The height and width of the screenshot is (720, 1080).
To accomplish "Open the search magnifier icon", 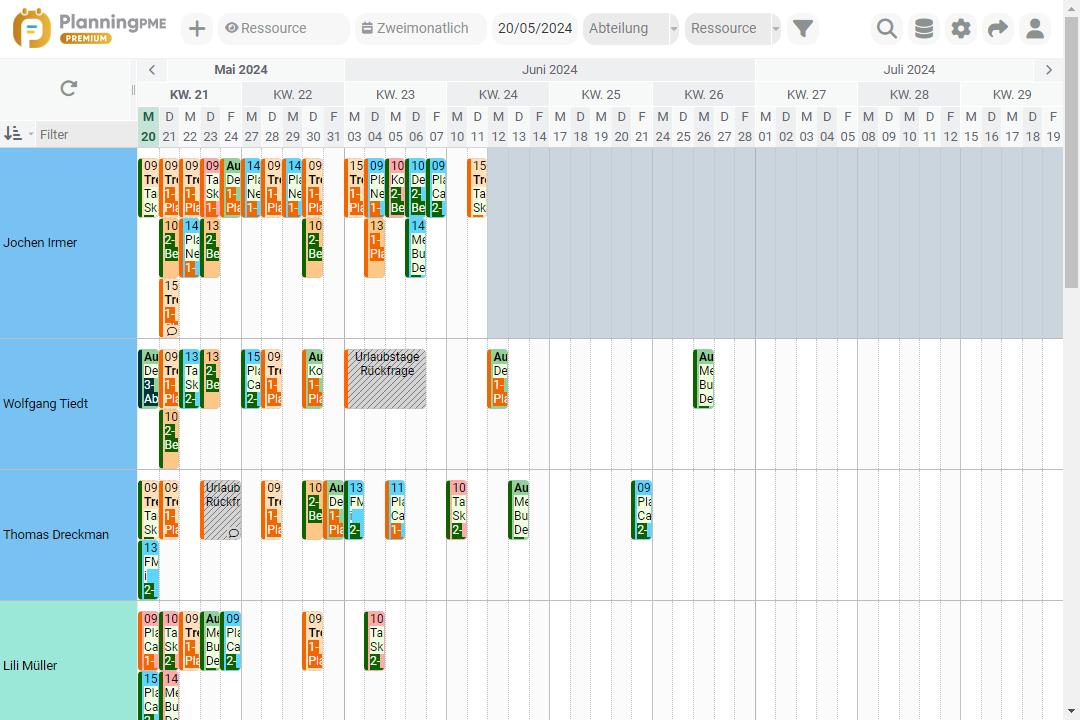I will (886, 29).
